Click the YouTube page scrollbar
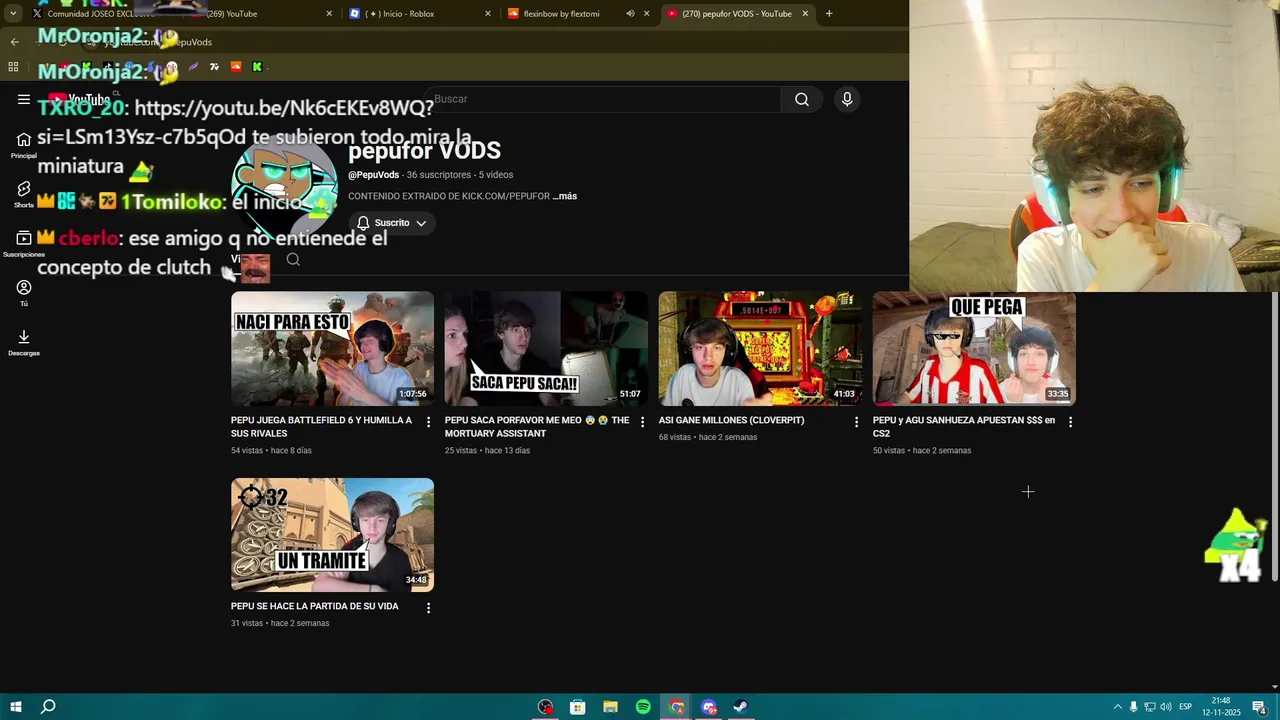The width and height of the screenshot is (1280, 720). tap(1274, 437)
